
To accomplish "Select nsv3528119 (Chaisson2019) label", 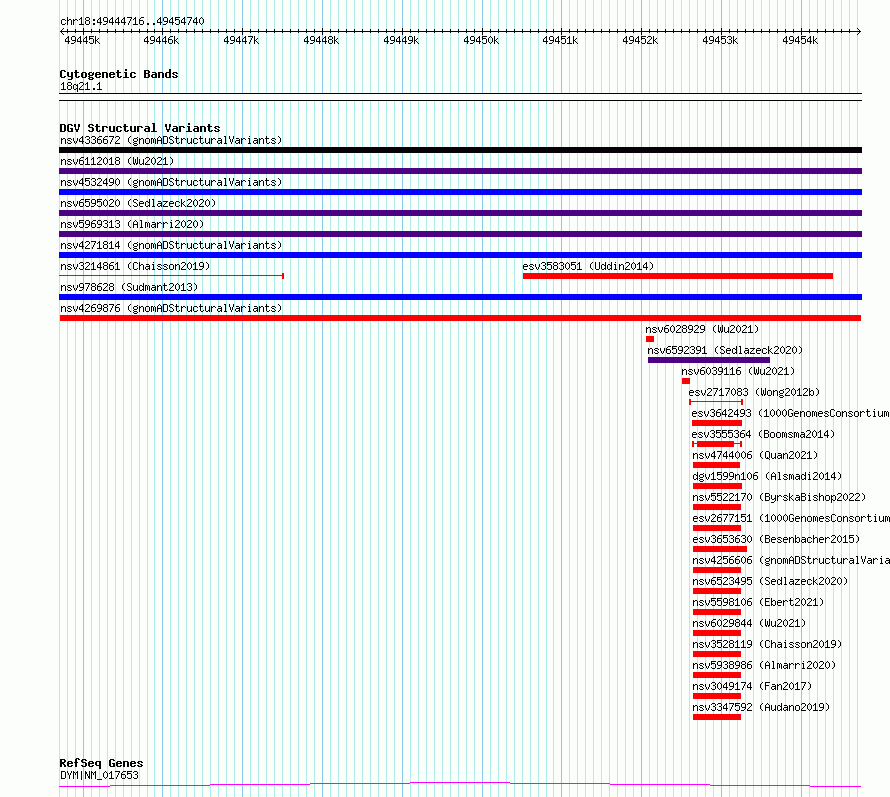I will (x=767, y=644).
